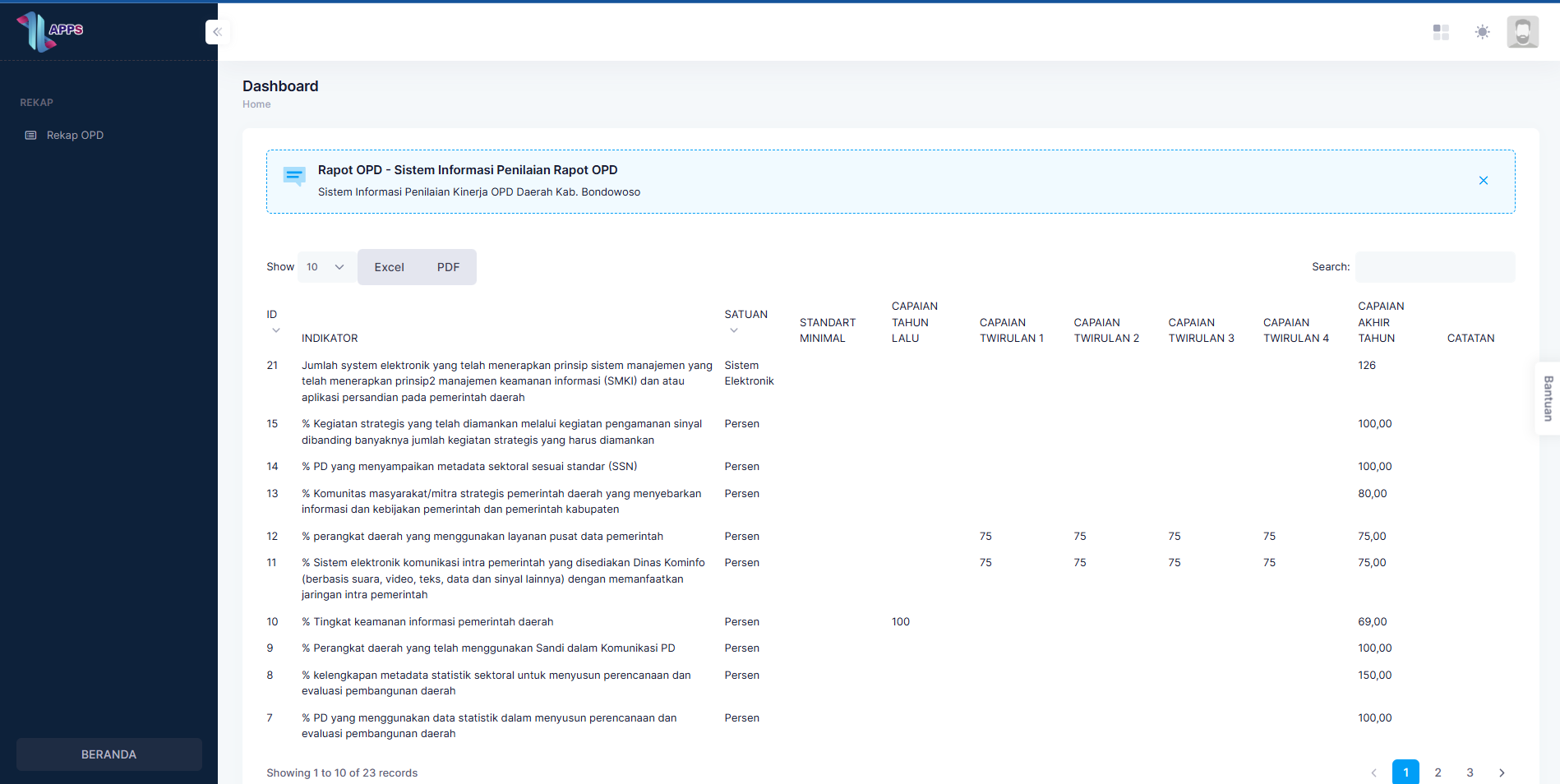
Task: Open the Show entries dropdown
Action: click(x=326, y=267)
